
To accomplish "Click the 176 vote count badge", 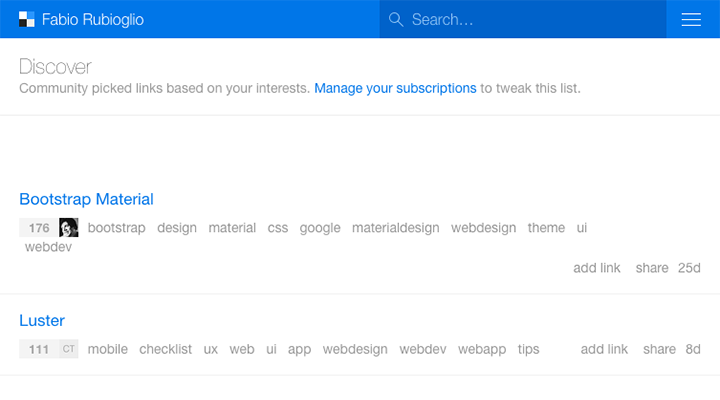I will pyautogui.click(x=39, y=228).
